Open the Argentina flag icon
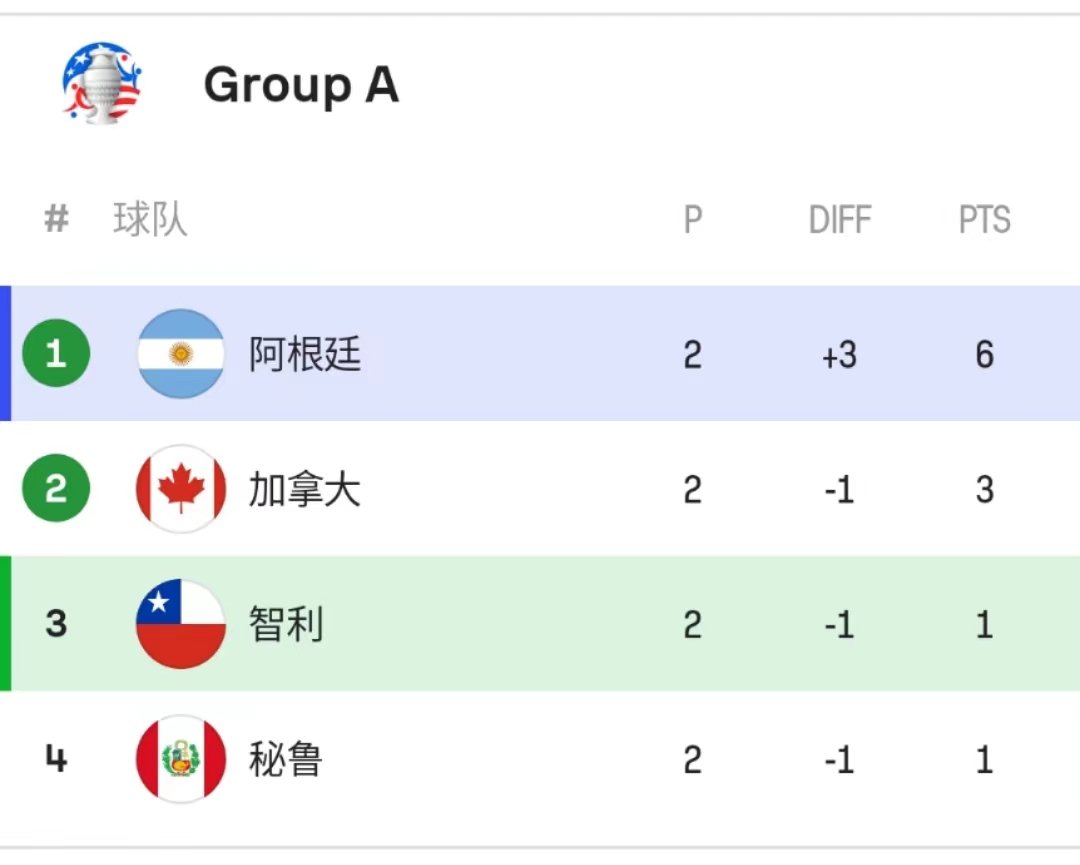This screenshot has width=1080, height=865. pyautogui.click(x=181, y=354)
